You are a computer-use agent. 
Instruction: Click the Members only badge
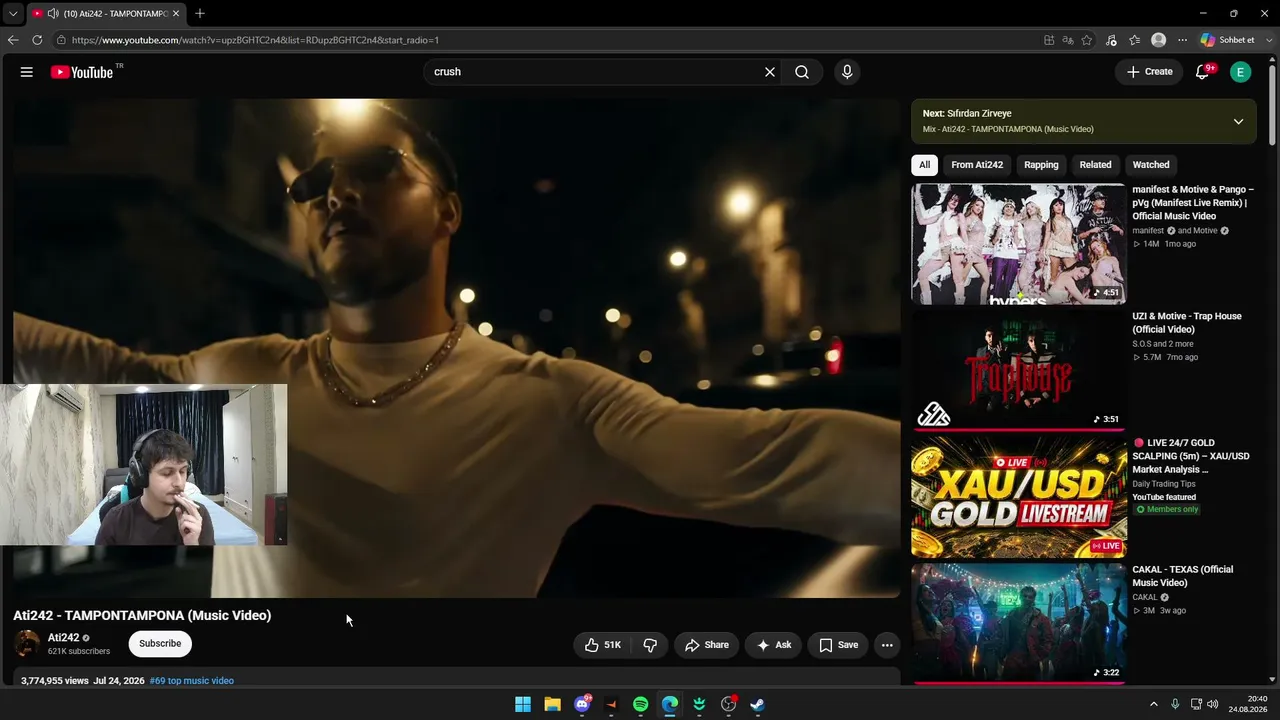point(1166,510)
